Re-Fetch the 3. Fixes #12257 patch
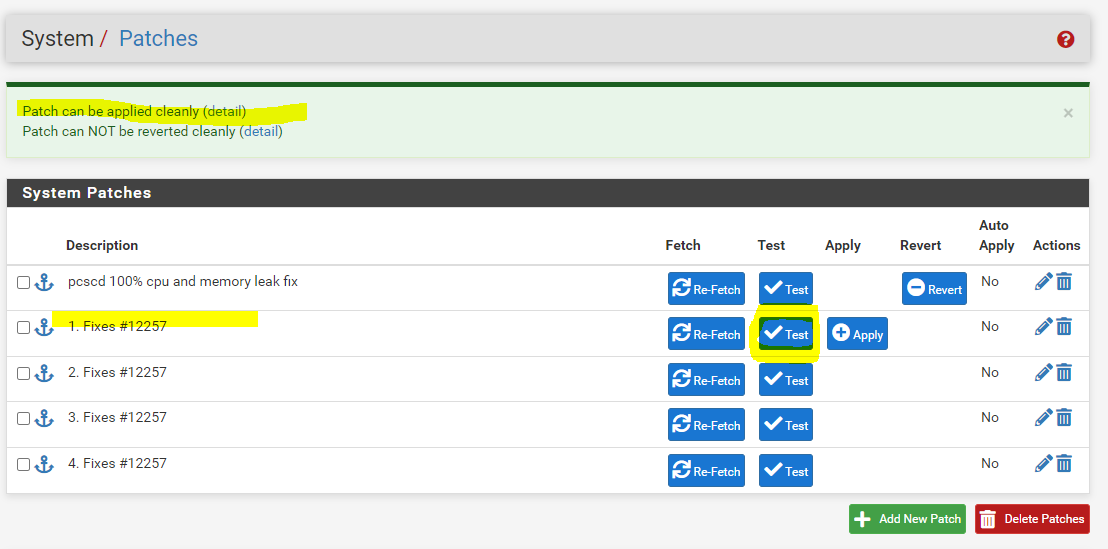The width and height of the screenshot is (1108, 549). coord(706,425)
